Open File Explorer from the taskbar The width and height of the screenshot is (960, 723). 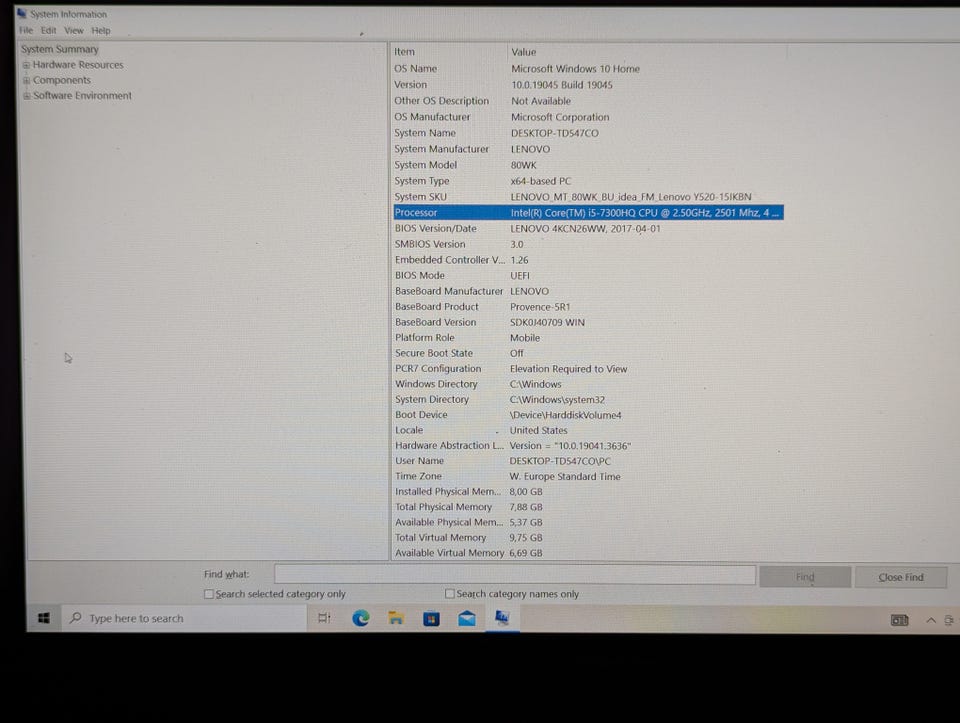pos(396,618)
